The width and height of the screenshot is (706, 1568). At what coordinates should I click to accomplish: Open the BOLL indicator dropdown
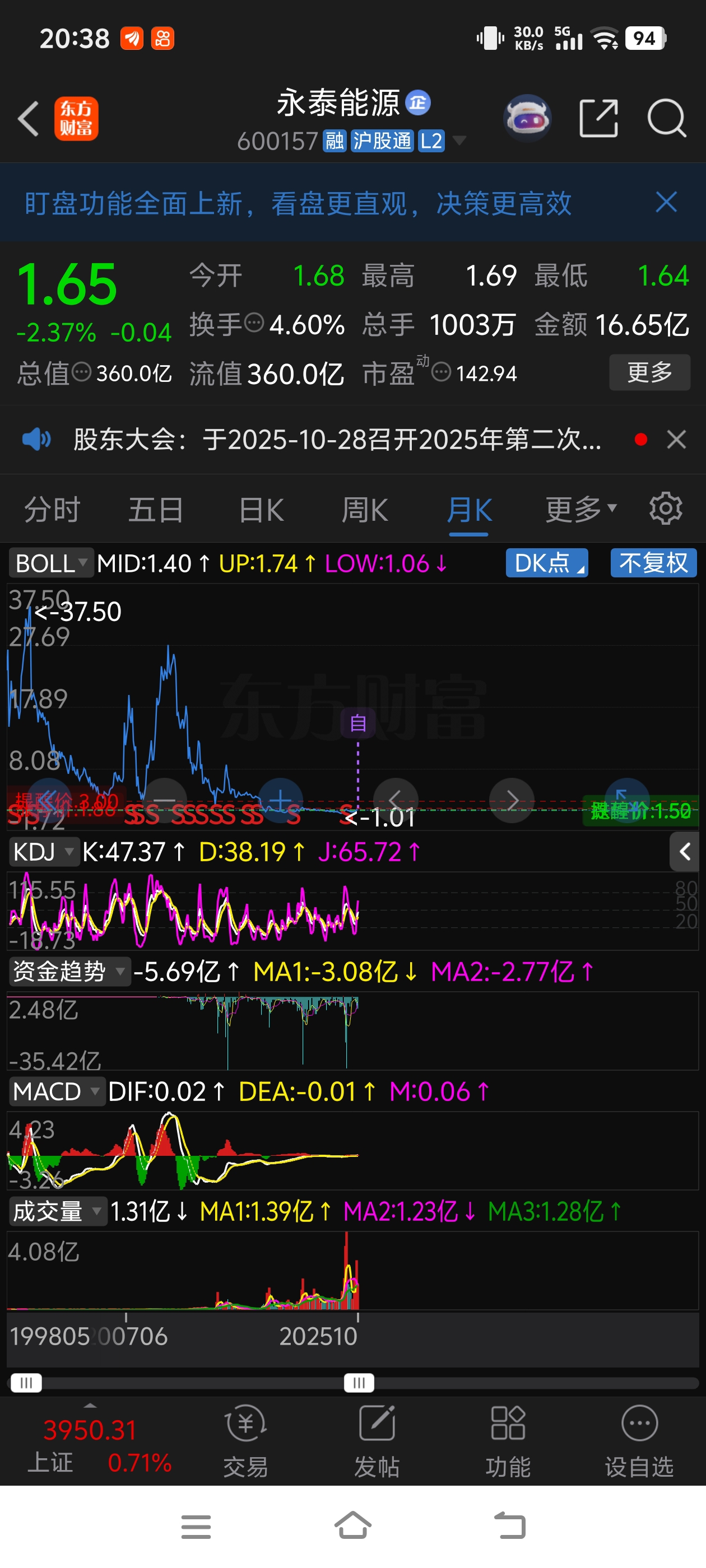[x=51, y=563]
